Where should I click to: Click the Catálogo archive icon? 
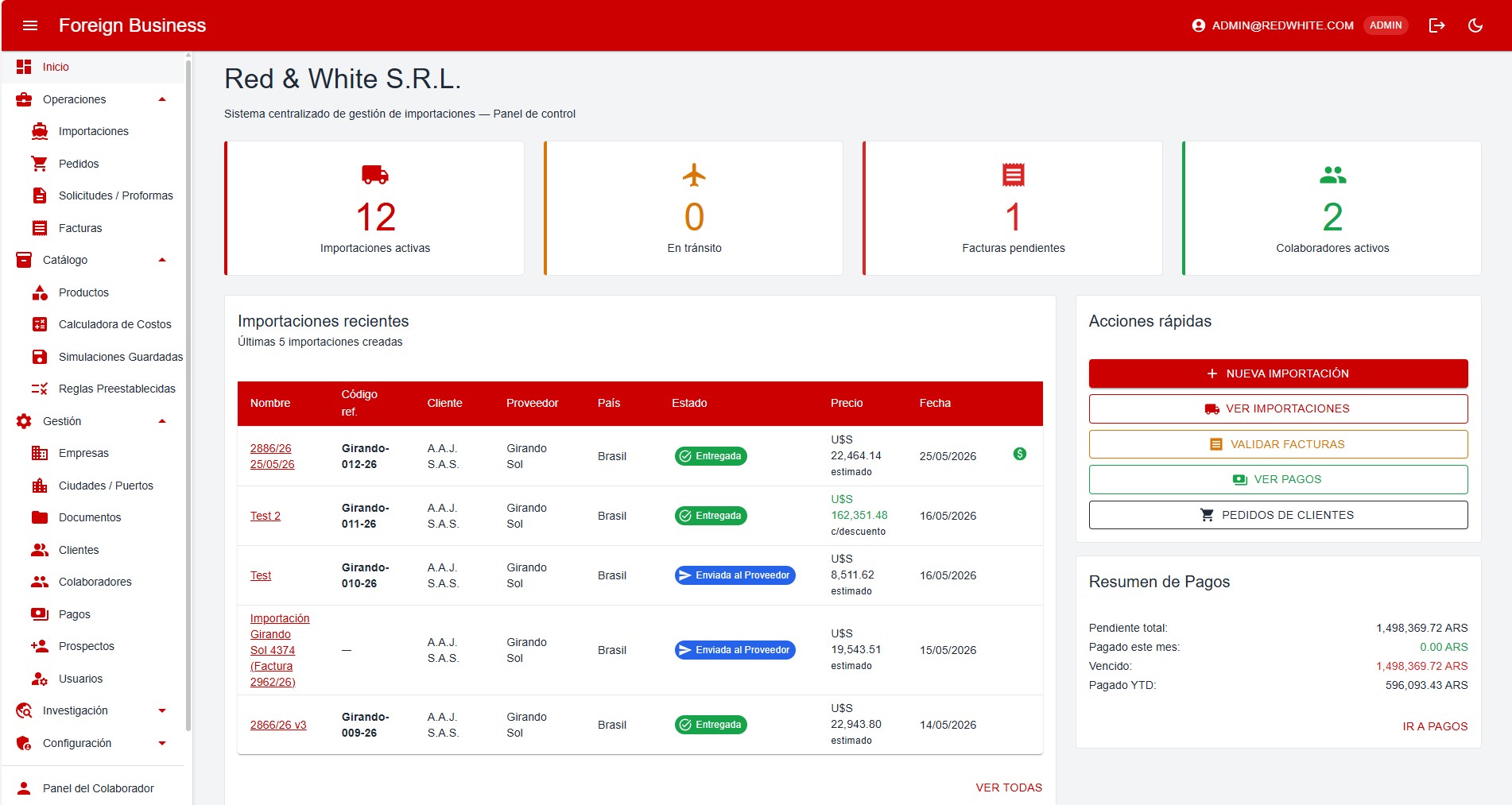click(24, 260)
